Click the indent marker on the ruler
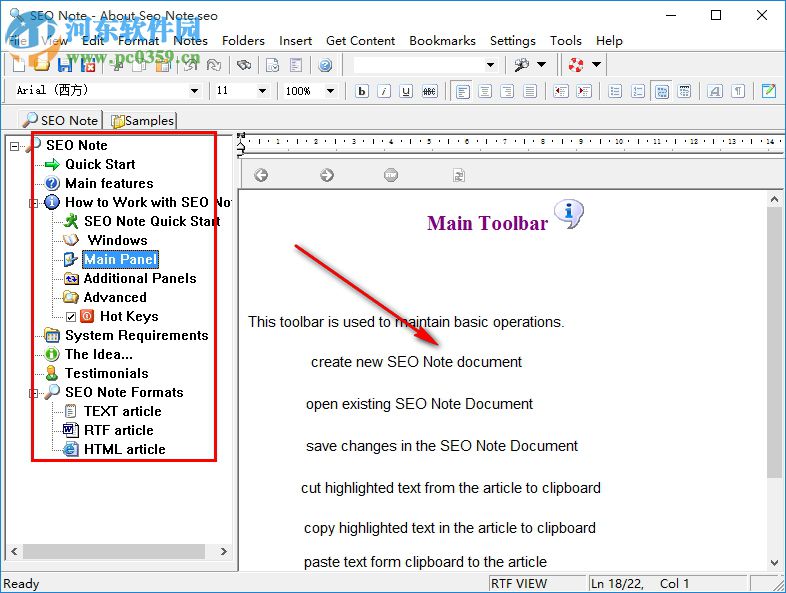The image size is (786, 593). click(x=241, y=148)
